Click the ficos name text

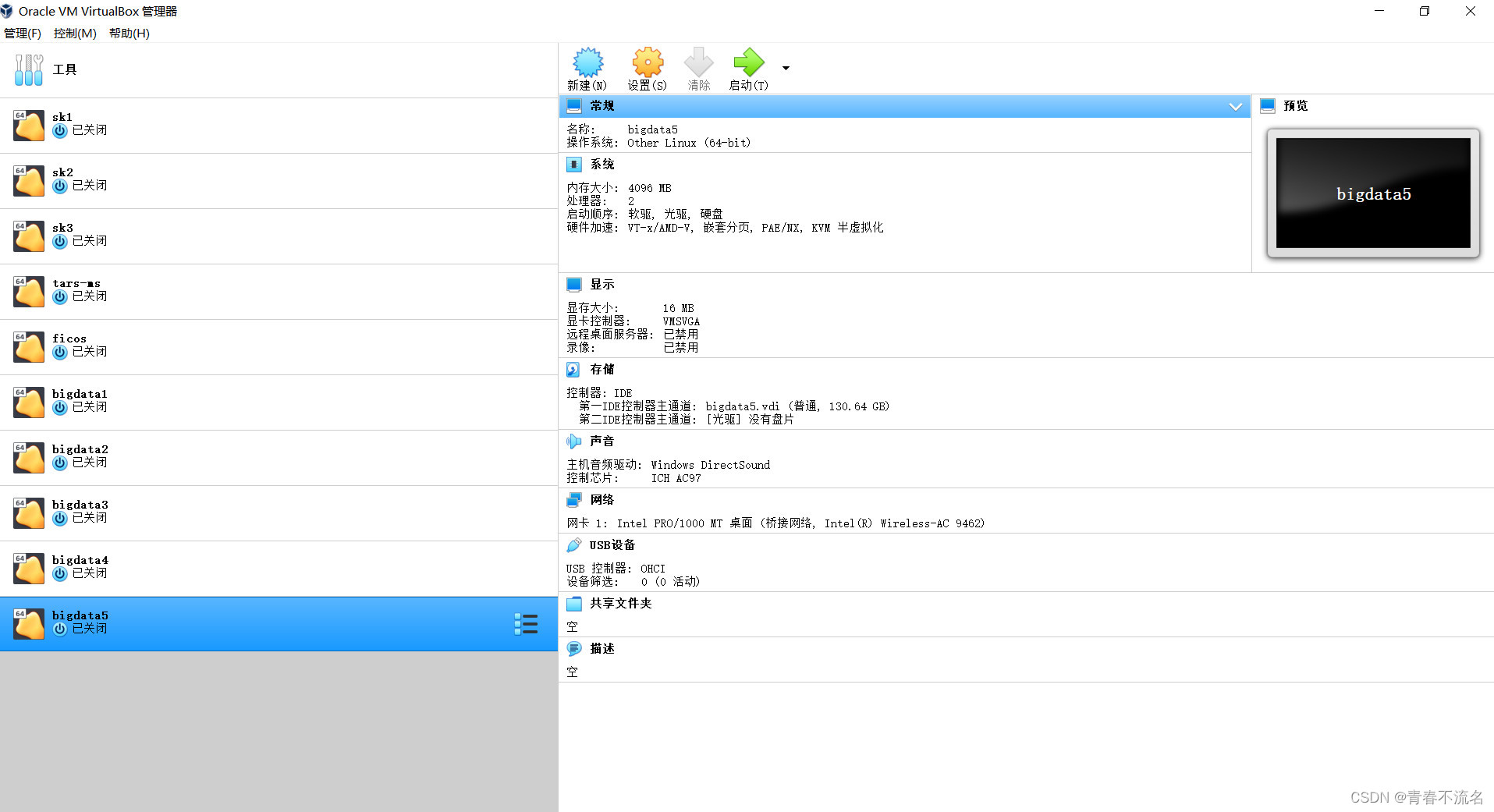pos(69,339)
